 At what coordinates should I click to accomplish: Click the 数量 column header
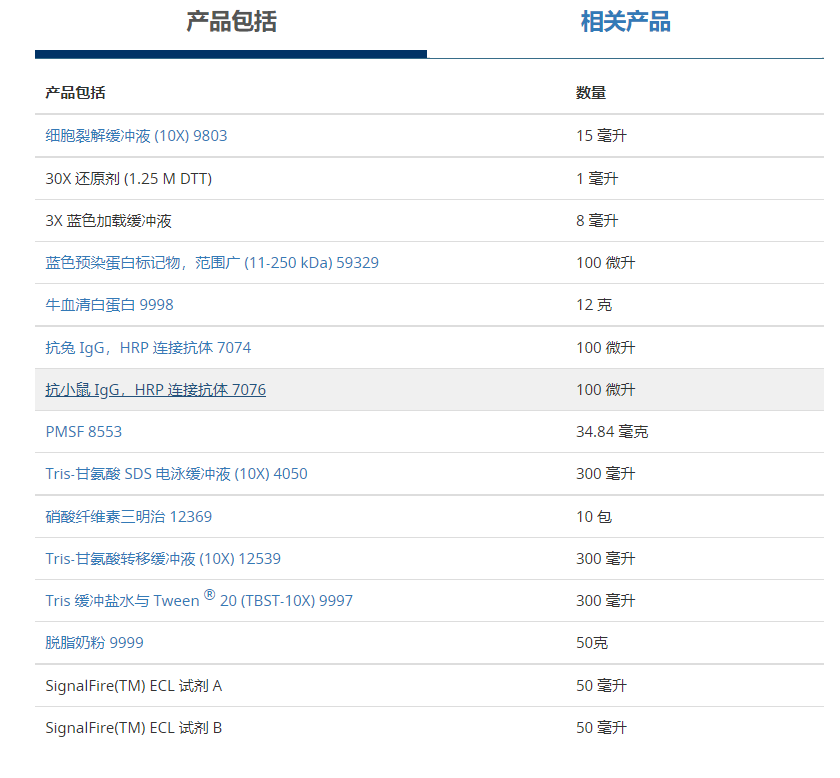tap(591, 93)
